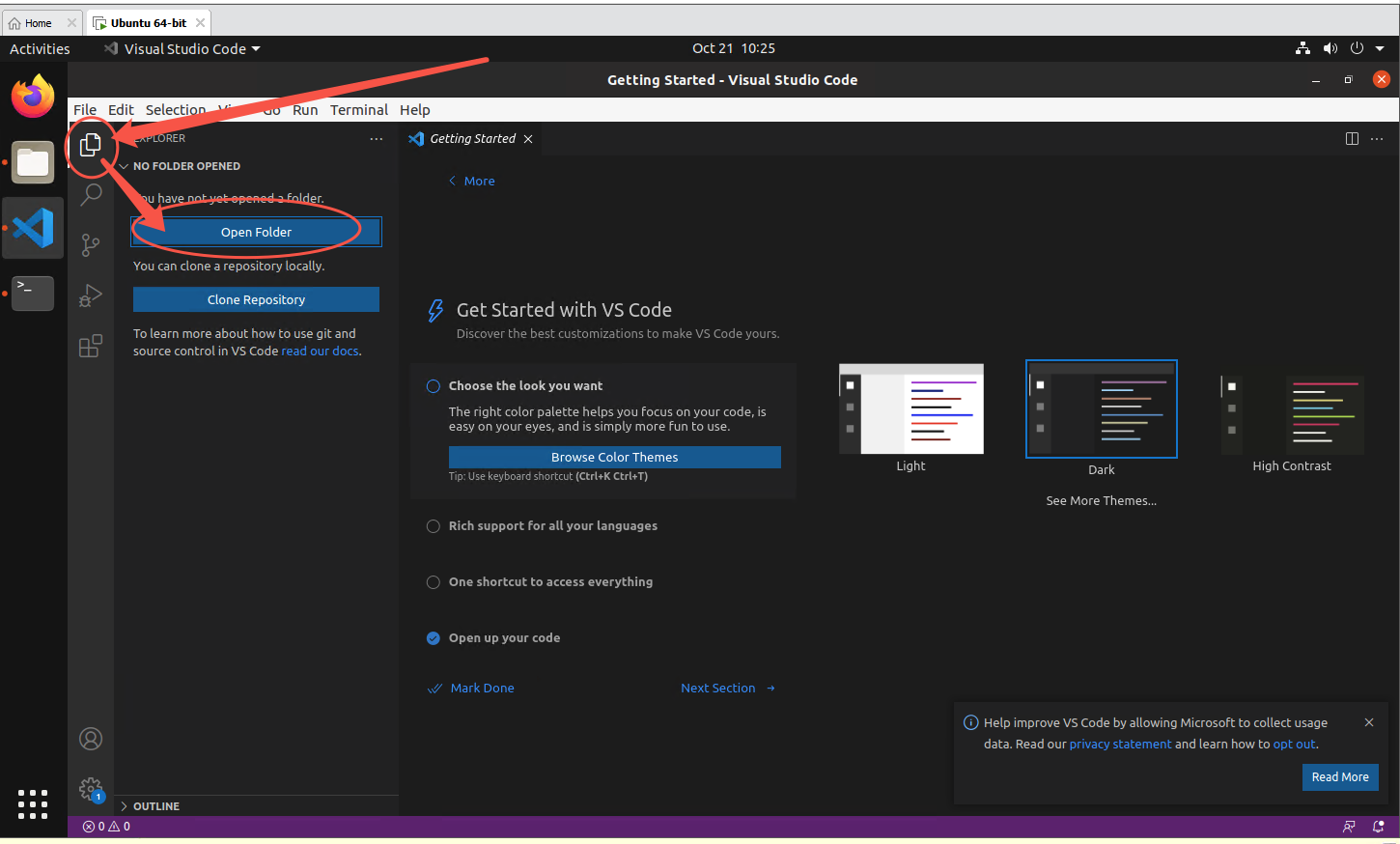1400x844 pixels.
Task: Switch to the Getting Started tab
Action: tap(472, 139)
